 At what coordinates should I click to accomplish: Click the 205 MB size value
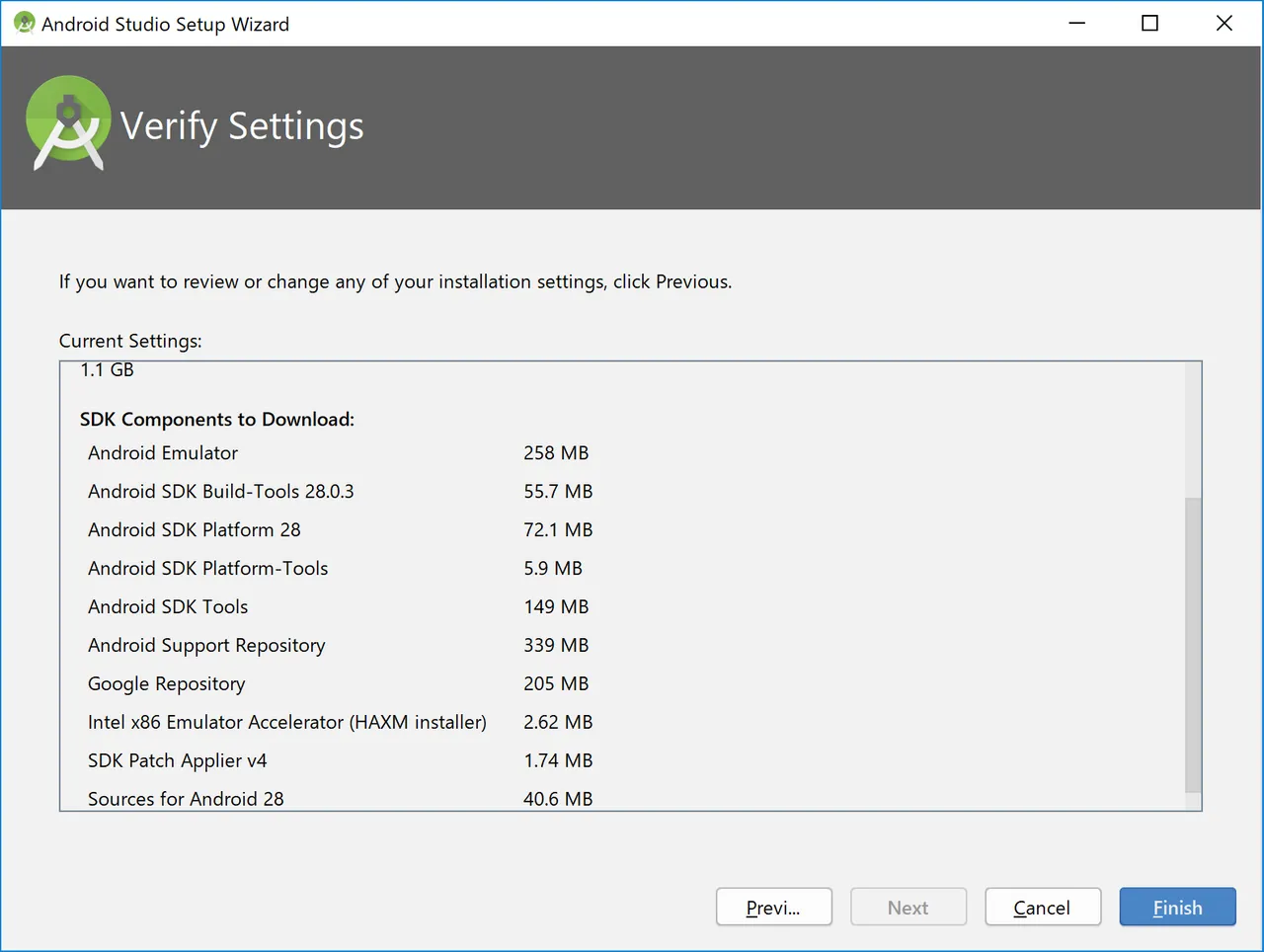[556, 683]
